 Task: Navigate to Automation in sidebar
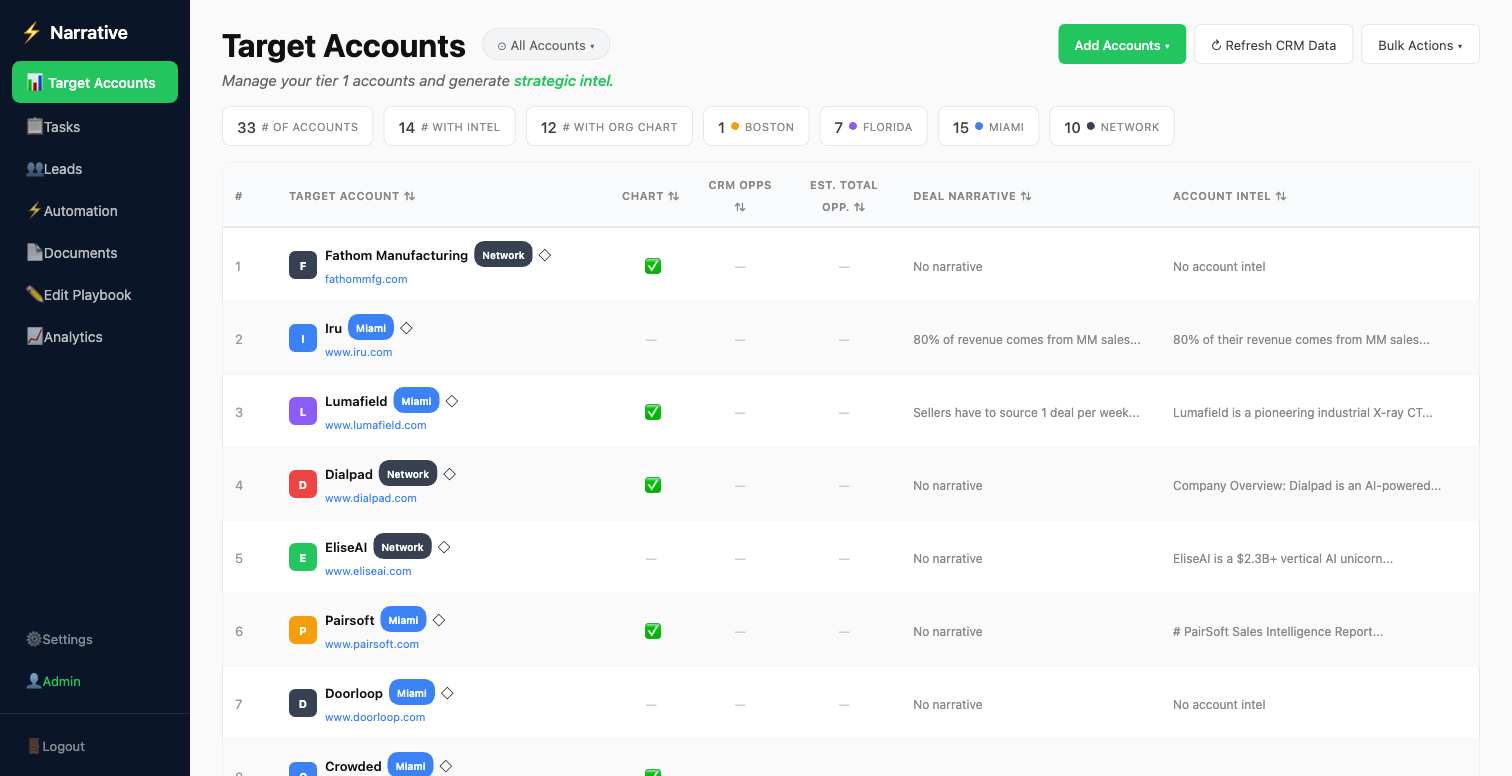95,211
